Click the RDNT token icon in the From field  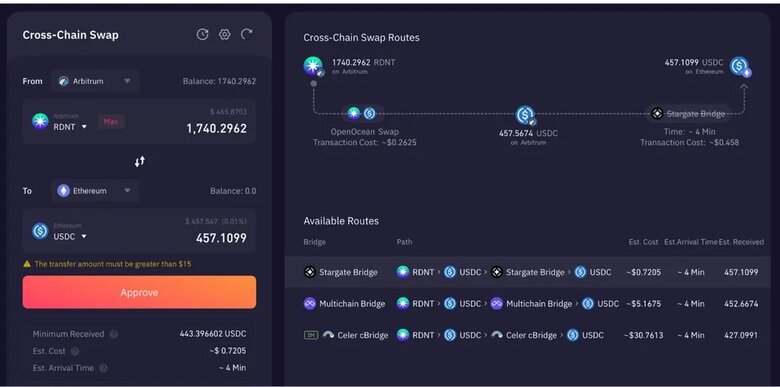(40, 121)
